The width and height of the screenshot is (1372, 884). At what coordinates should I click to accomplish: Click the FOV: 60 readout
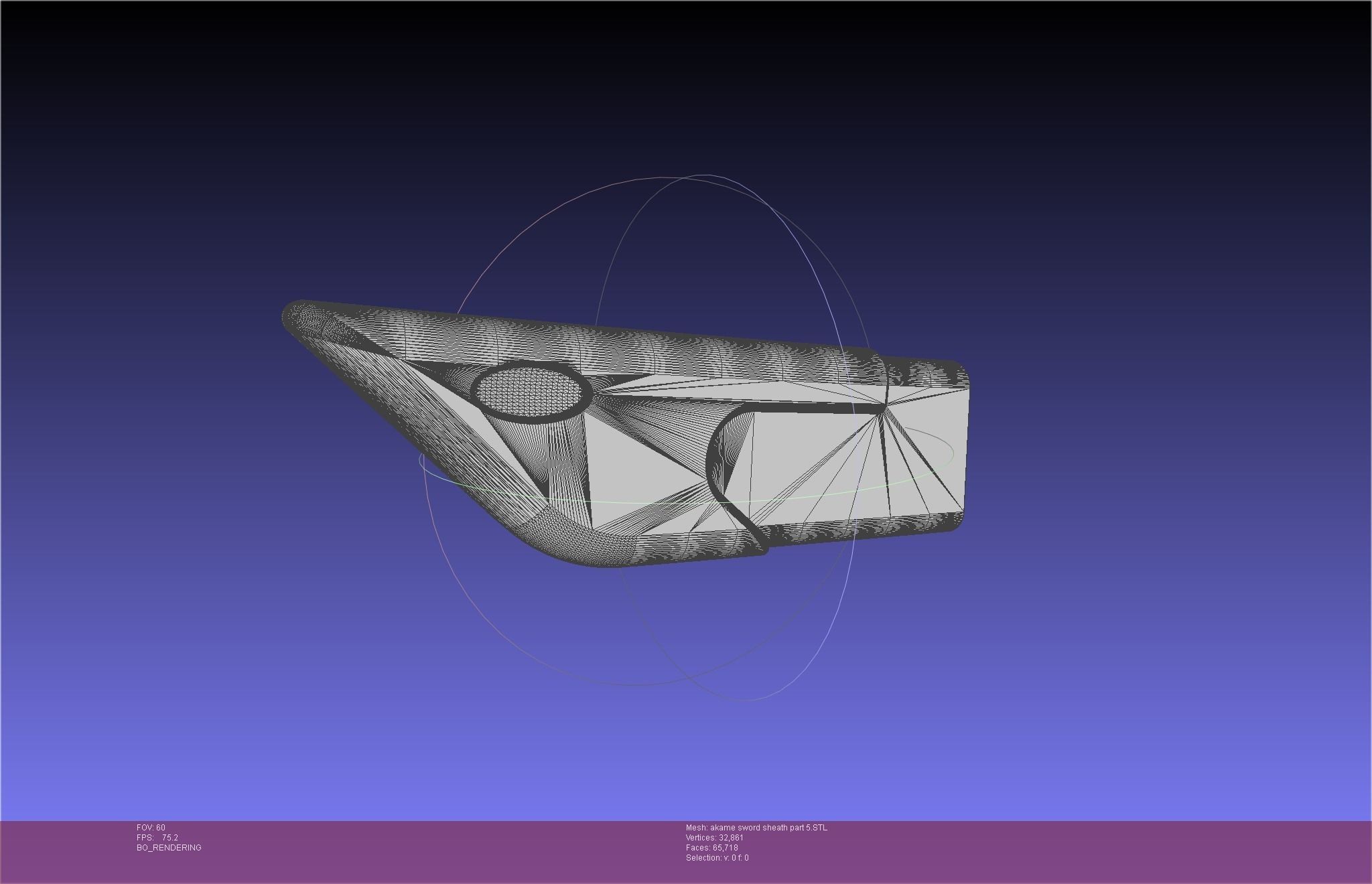pos(151,828)
